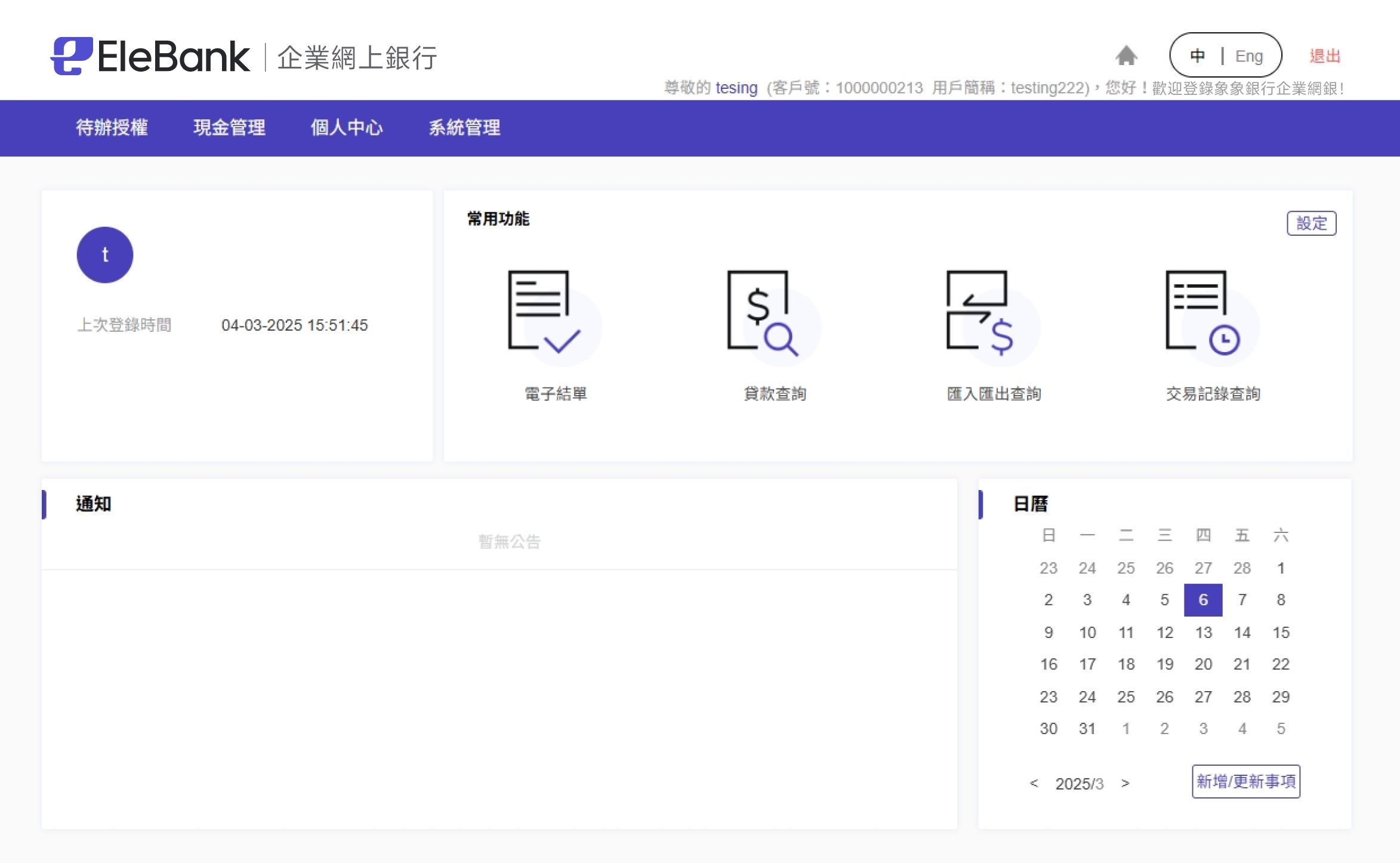
Task: Select March 20 in the calendar
Action: coord(1202,664)
